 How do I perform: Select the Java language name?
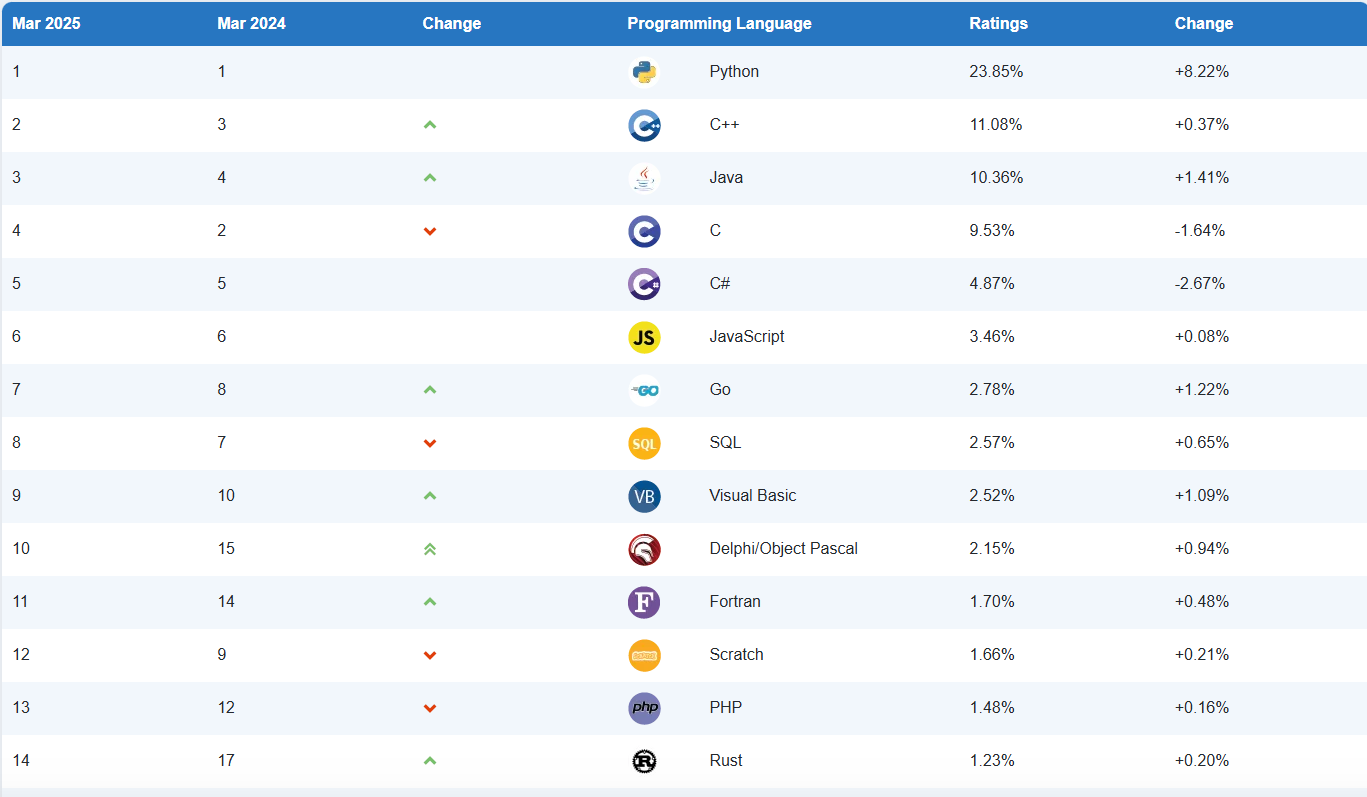(726, 178)
